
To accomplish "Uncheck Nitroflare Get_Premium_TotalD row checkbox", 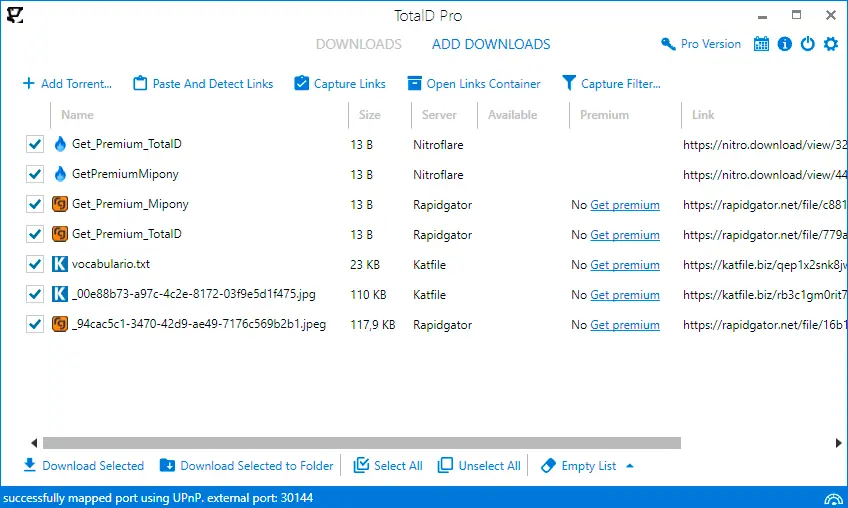I will [35, 144].
